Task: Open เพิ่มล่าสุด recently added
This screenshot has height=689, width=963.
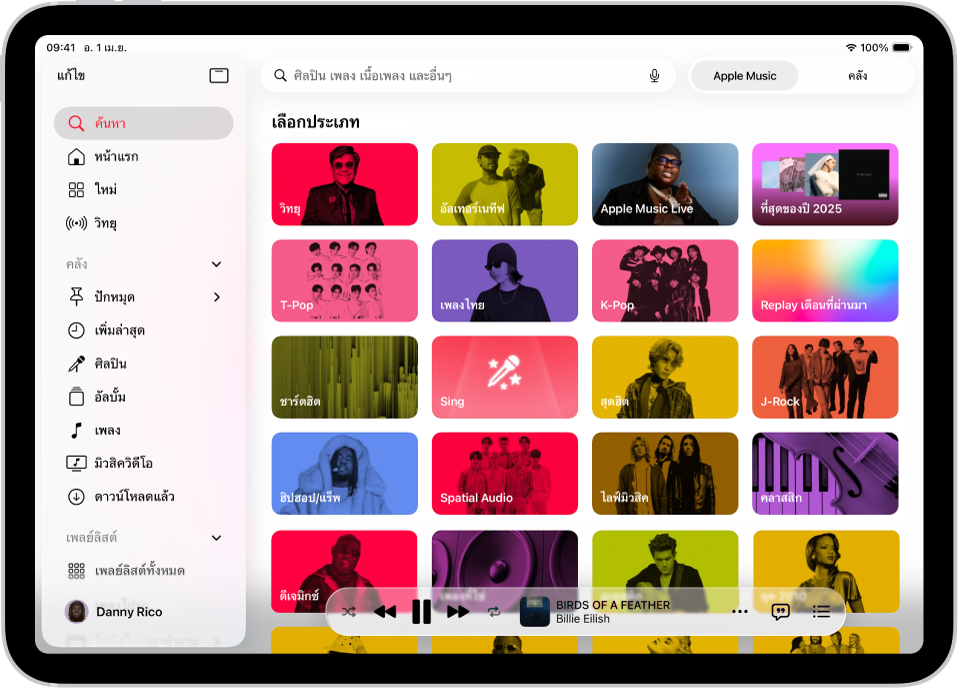Action: [x=144, y=330]
